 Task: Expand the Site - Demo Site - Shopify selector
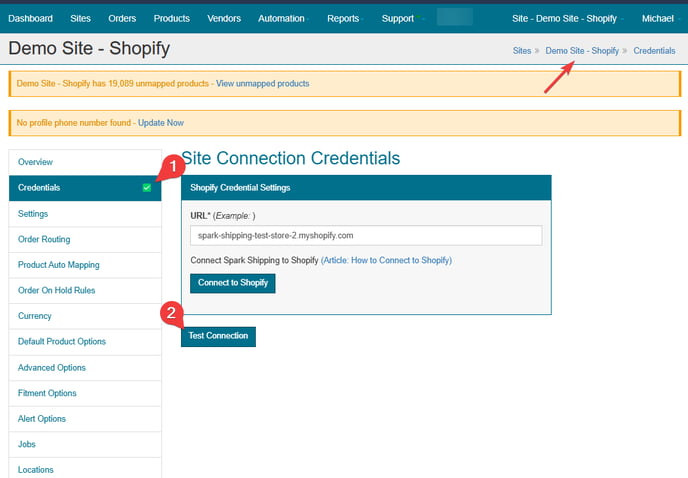pyautogui.click(x=566, y=18)
